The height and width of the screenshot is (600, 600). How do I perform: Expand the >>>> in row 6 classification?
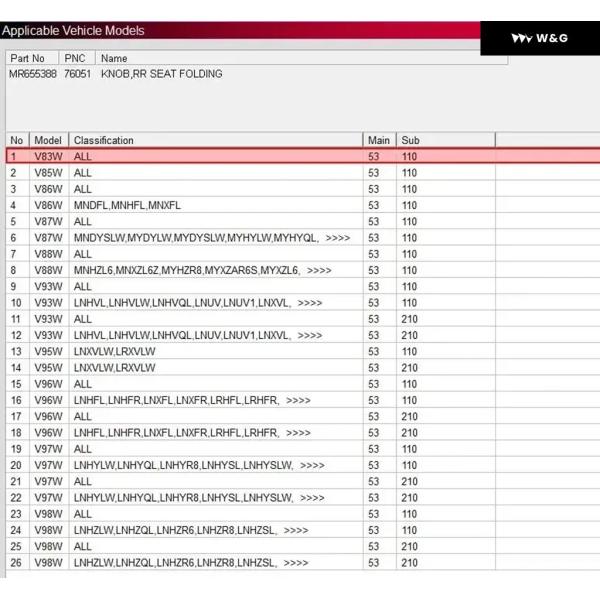pyautogui.click(x=338, y=238)
